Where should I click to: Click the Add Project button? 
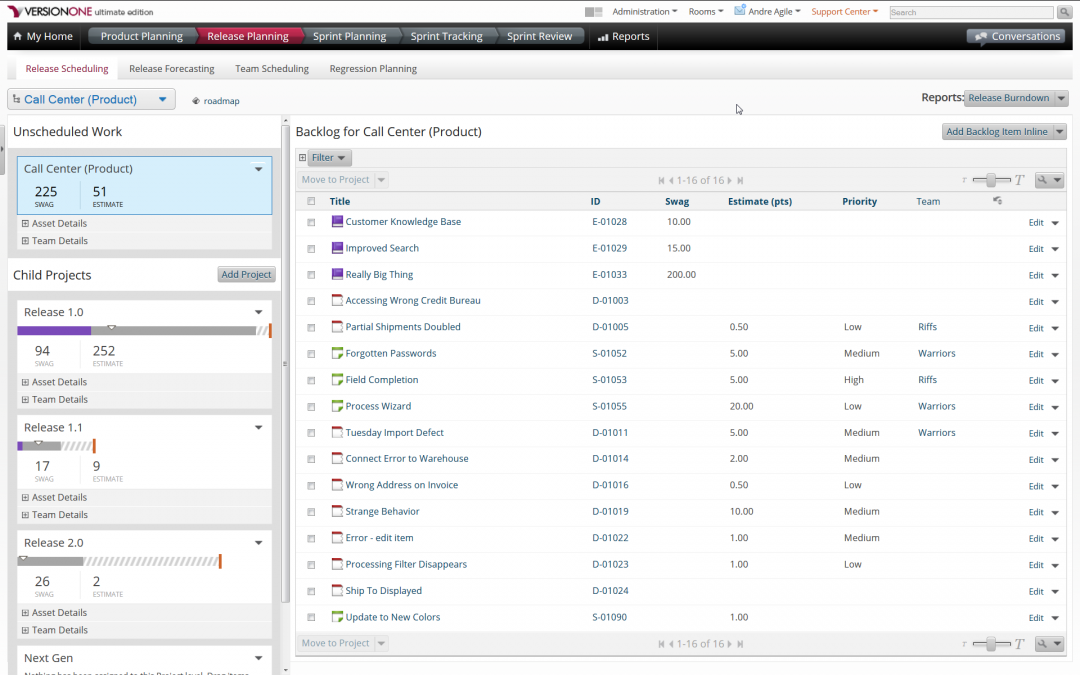(247, 274)
